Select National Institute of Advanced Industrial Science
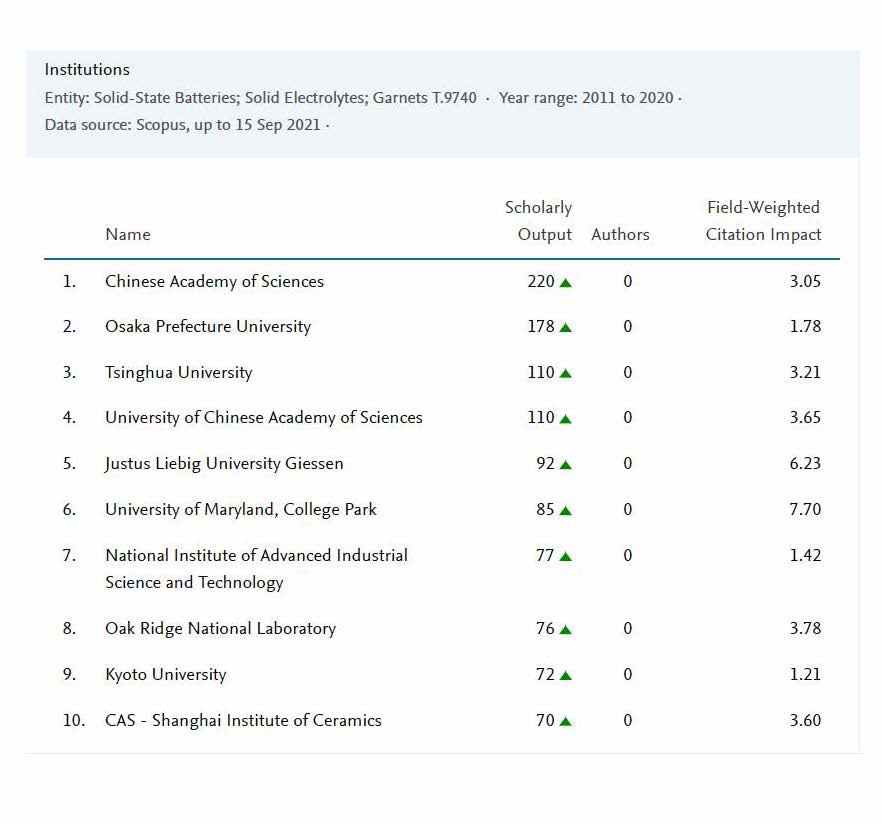This screenshot has width=882, height=824. [x=256, y=569]
